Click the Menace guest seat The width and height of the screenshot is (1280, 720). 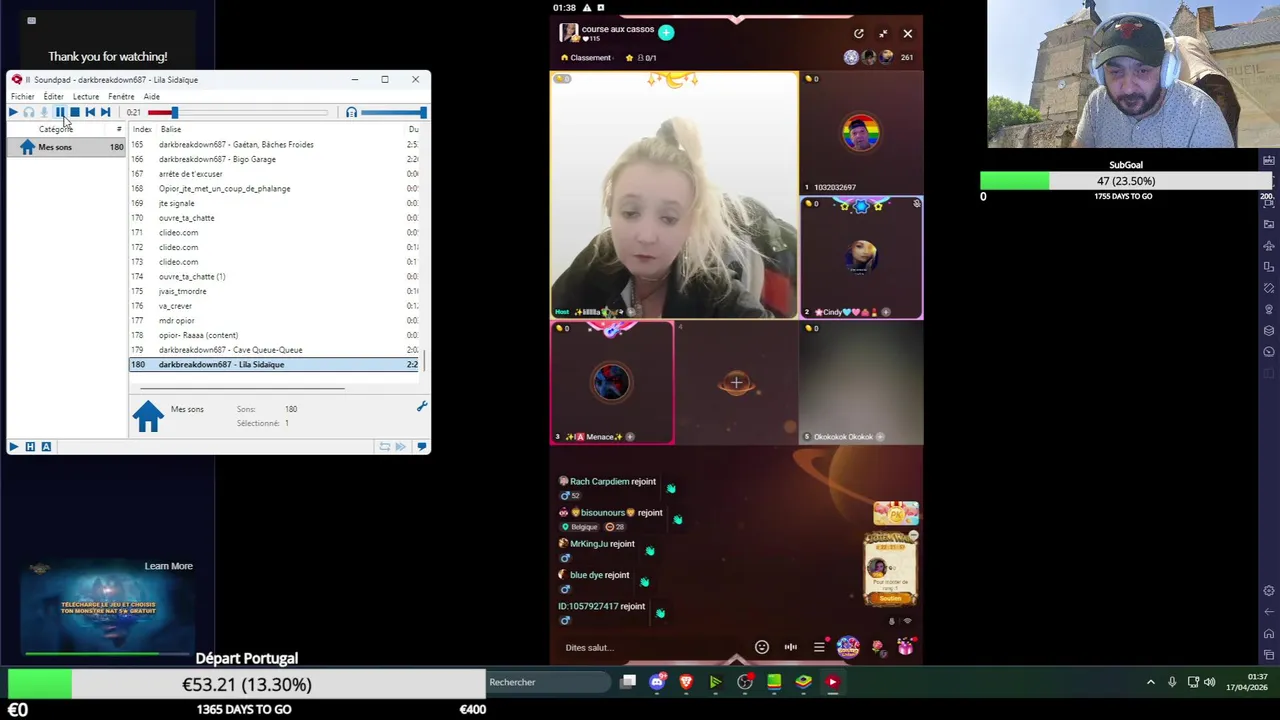pyautogui.click(x=612, y=382)
